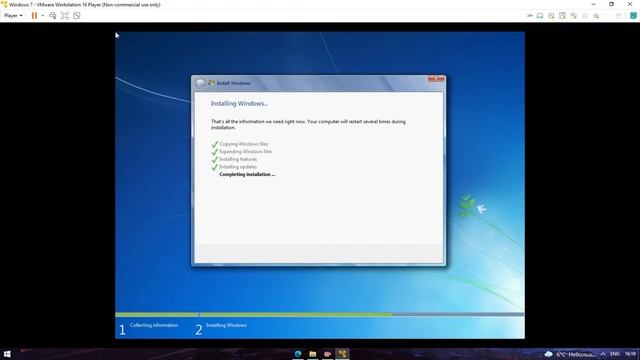The image size is (640, 360).
Task: Click the 'Installing Windows' stage label at bottom
Action: [x=226, y=325]
